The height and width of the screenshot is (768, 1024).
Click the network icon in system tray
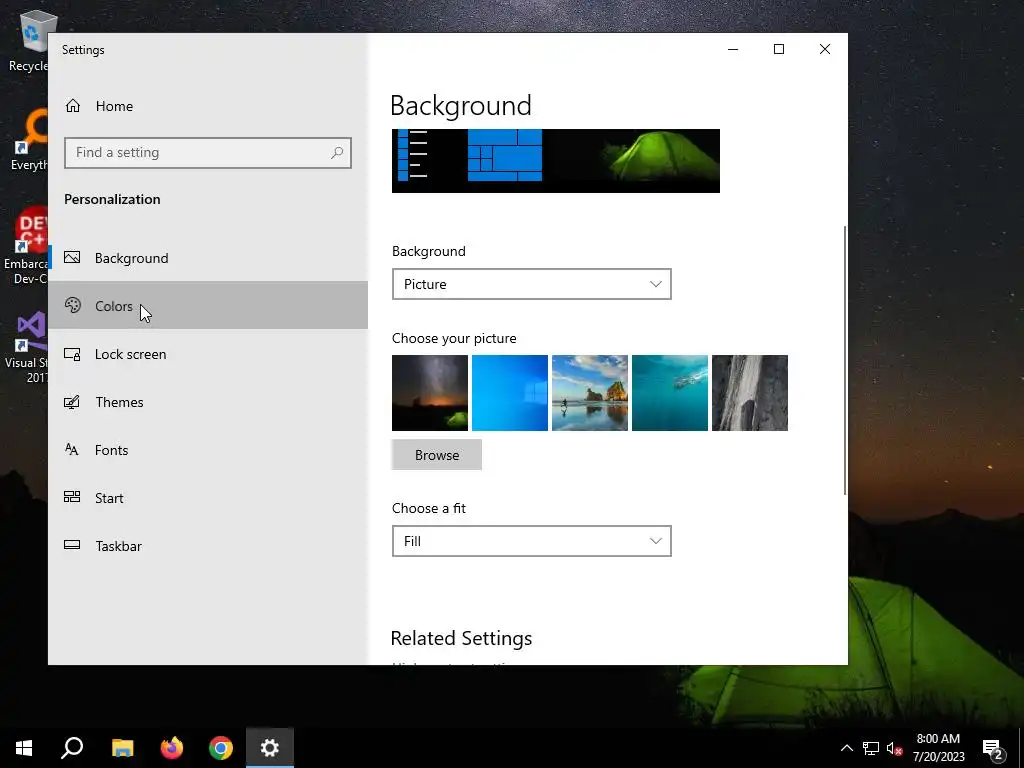point(871,748)
